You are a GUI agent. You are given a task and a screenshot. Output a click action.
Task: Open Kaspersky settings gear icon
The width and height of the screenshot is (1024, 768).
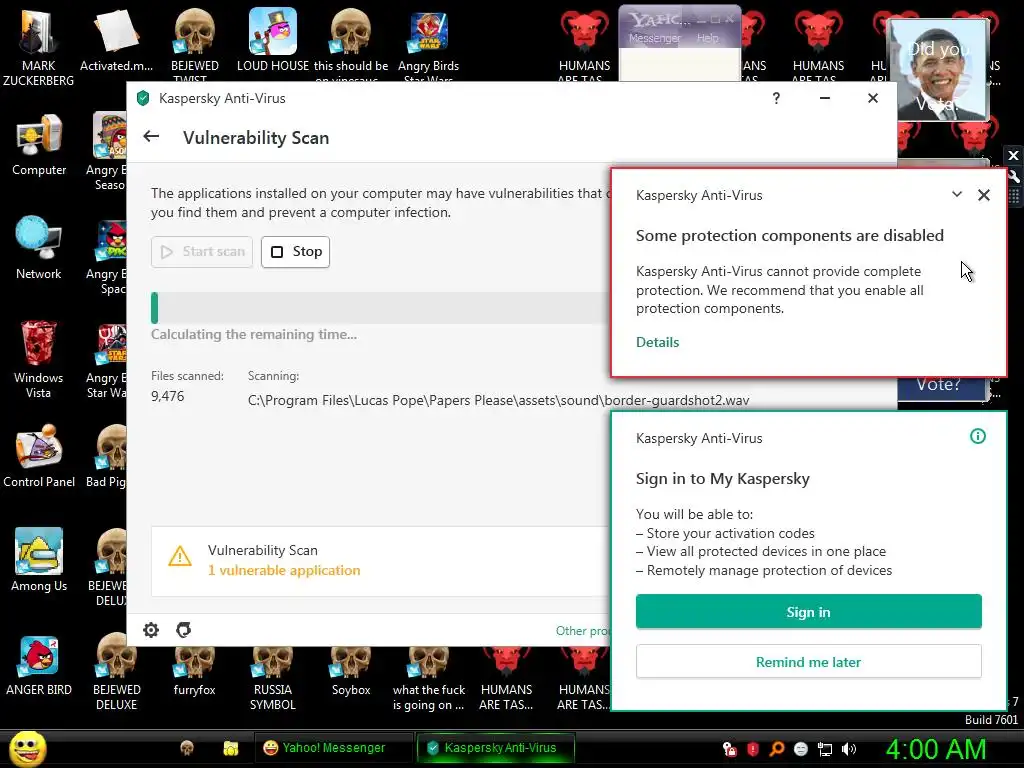coord(151,630)
